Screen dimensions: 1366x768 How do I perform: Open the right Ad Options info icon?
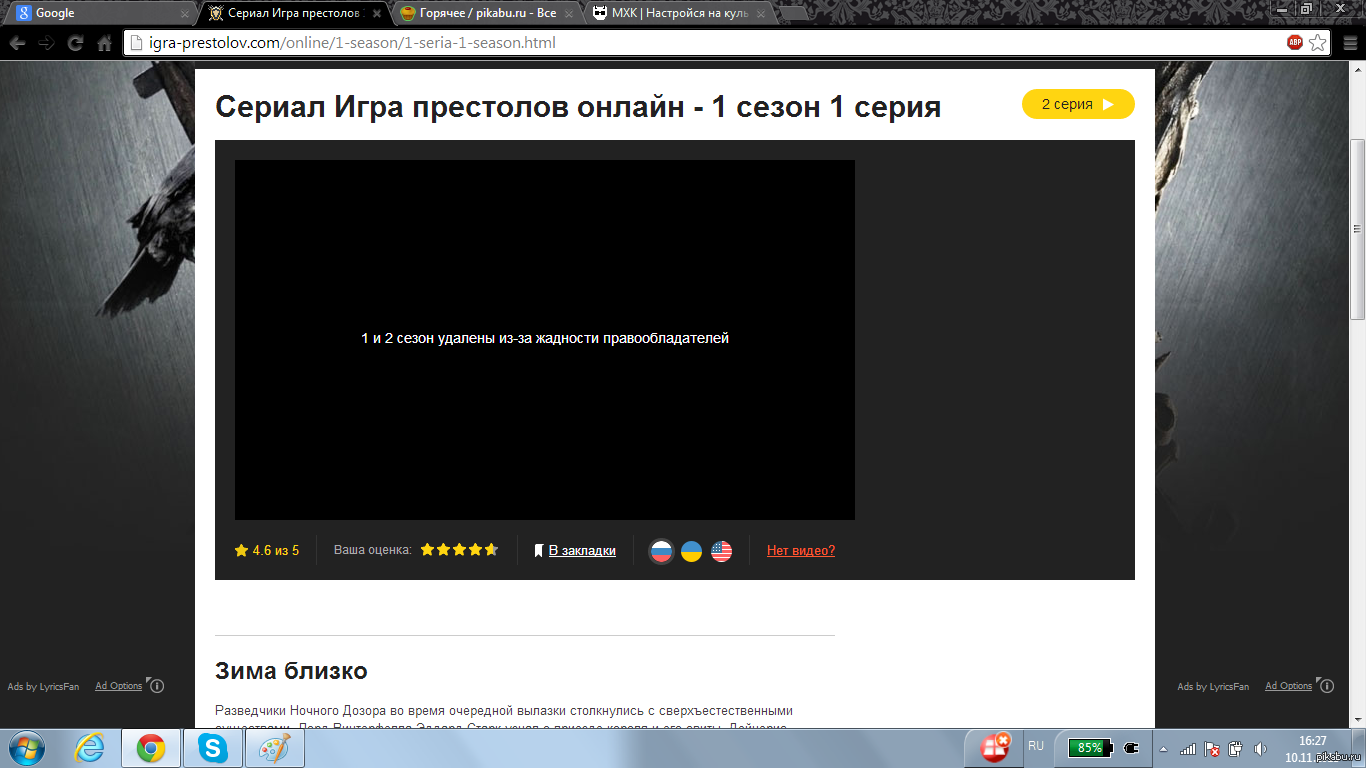1326,686
